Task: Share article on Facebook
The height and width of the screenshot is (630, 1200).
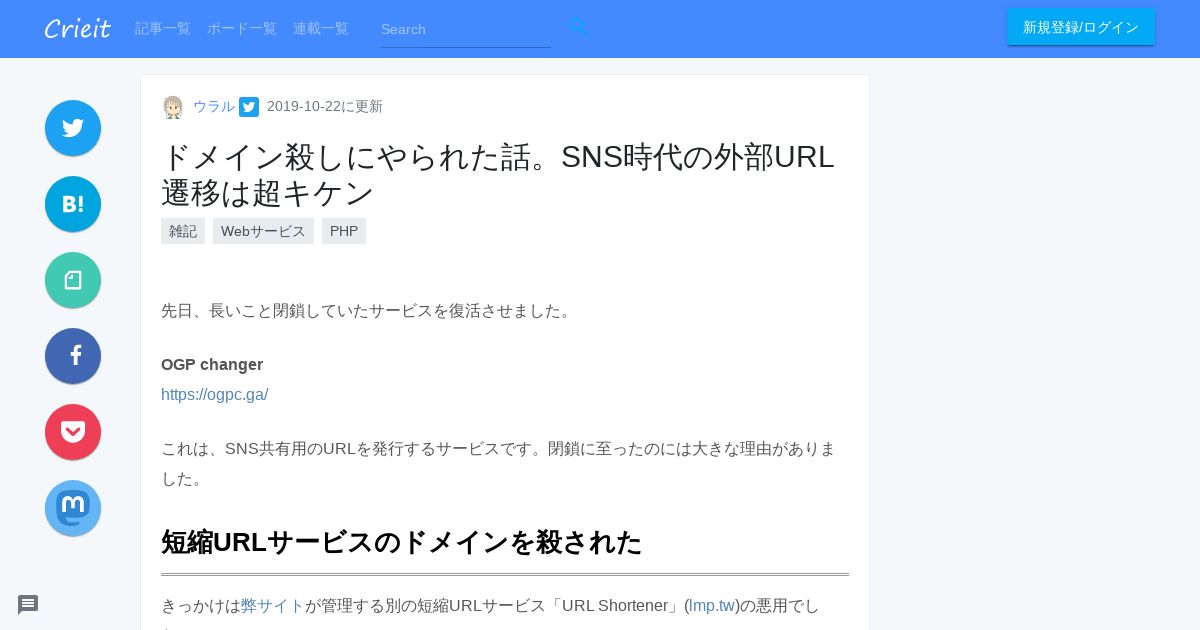Action: [73, 356]
